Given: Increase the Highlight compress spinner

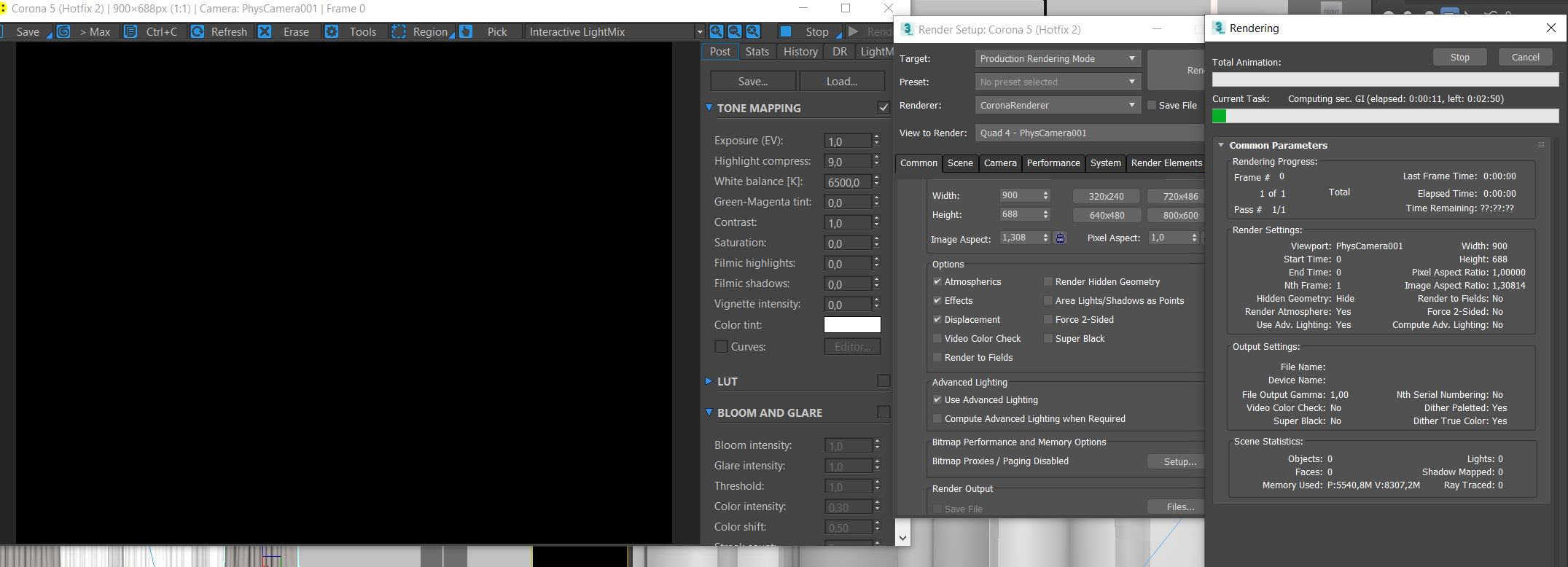Looking at the screenshot, I should click(x=876, y=157).
